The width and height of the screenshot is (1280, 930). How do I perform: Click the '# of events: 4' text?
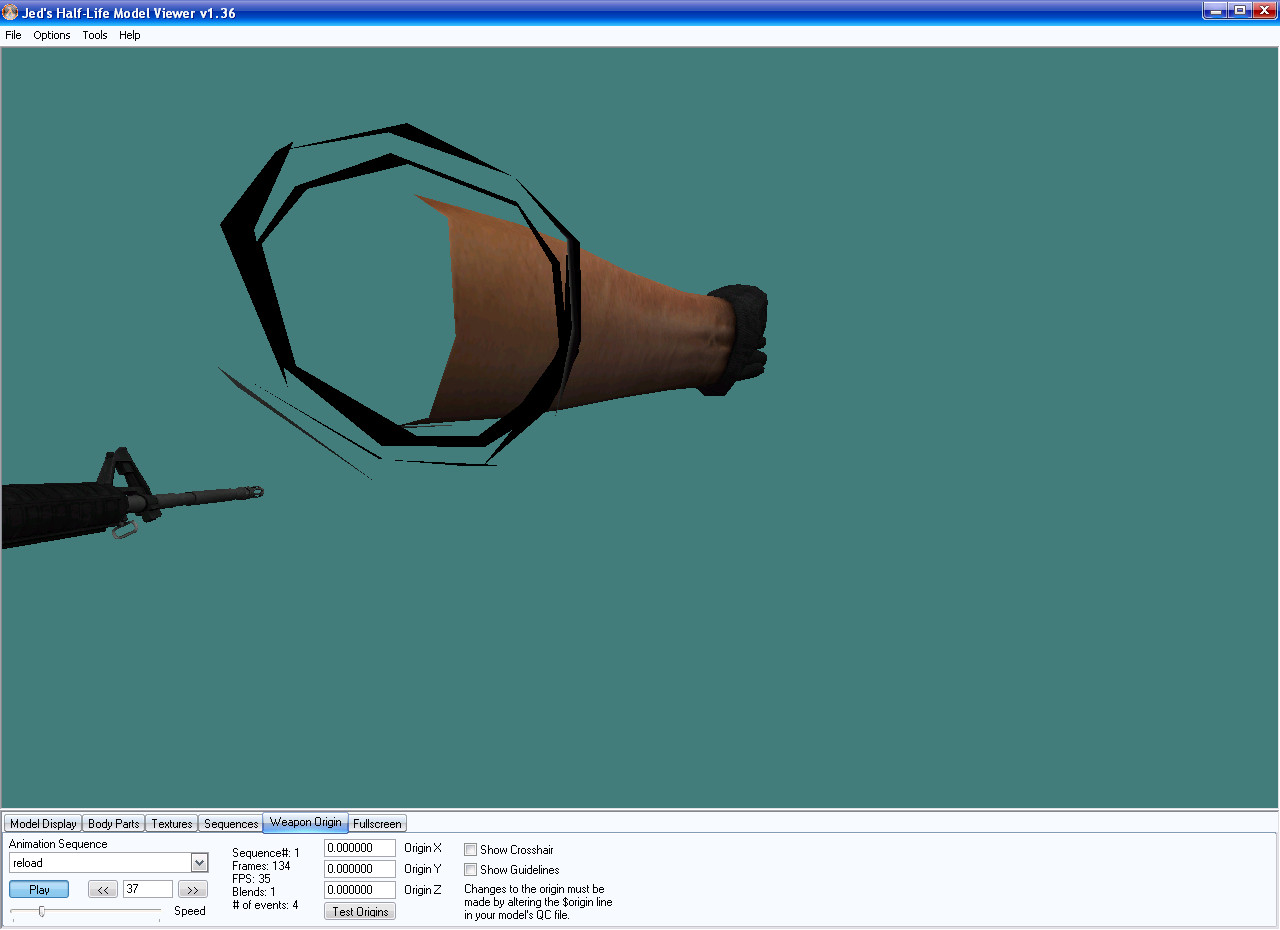tap(265, 905)
